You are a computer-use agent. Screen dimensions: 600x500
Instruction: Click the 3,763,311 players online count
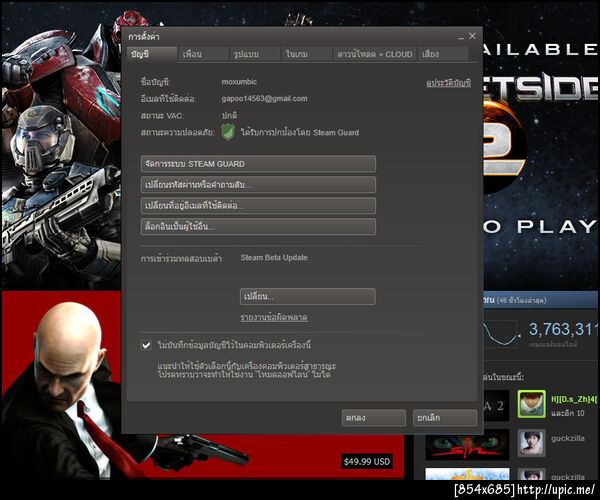click(563, 330)
